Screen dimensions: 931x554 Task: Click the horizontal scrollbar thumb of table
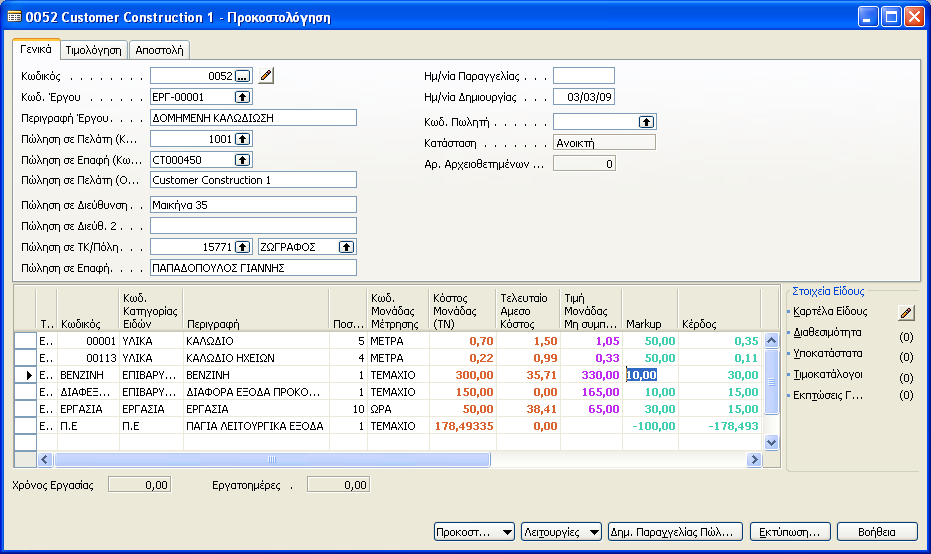click(272, 459)
